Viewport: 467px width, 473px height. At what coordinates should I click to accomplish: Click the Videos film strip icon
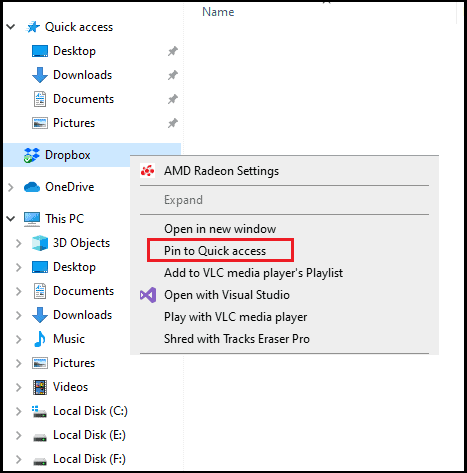click(40, 387)
